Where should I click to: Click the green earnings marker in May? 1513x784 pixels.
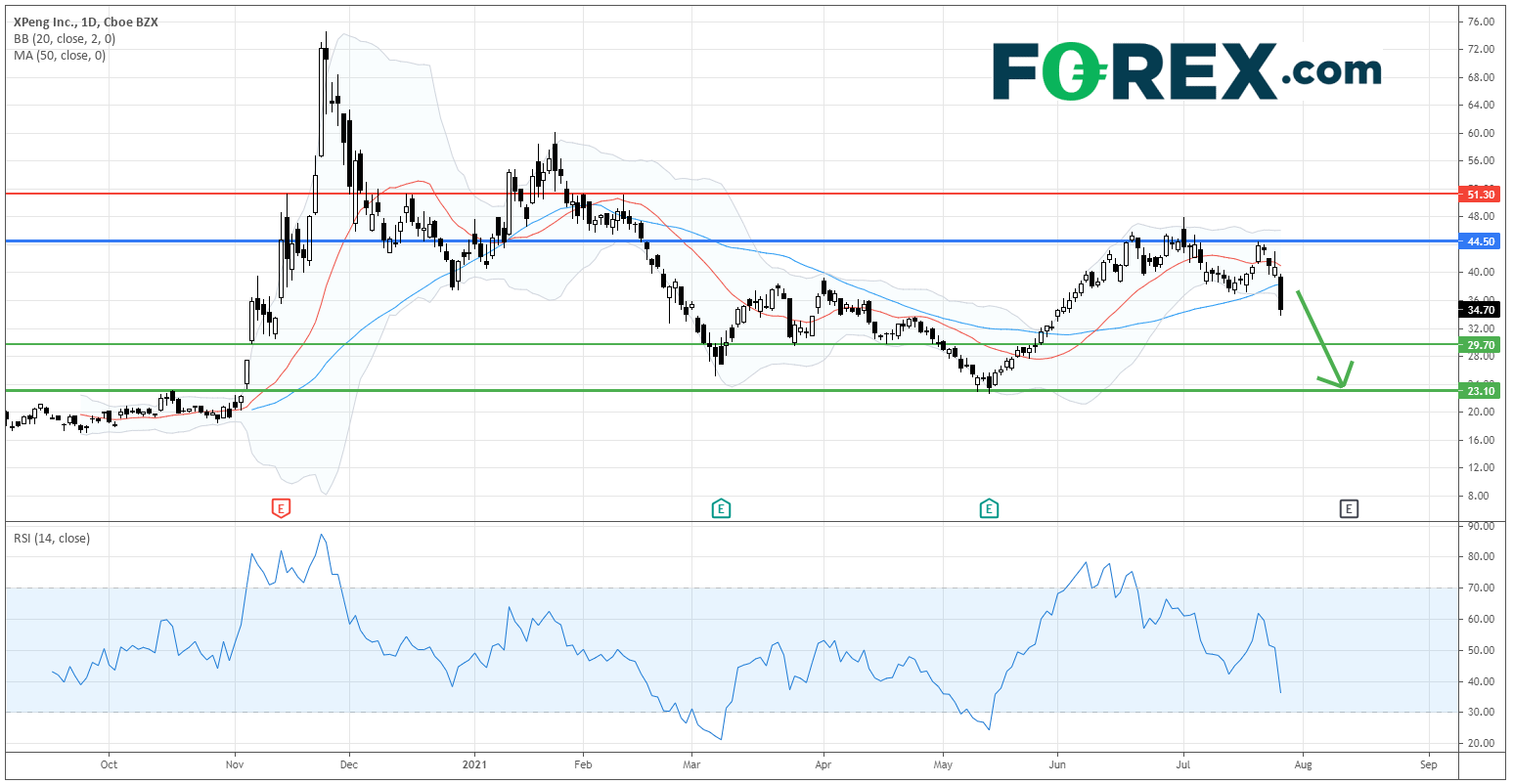pos(989,508)
